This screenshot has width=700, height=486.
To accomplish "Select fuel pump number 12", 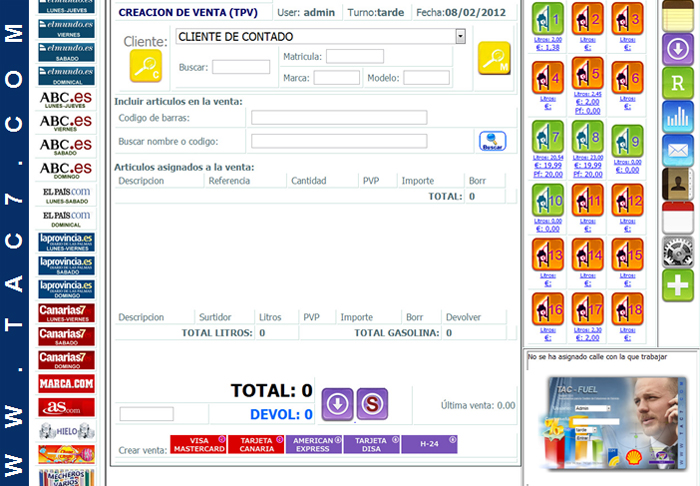I will 627,200.
